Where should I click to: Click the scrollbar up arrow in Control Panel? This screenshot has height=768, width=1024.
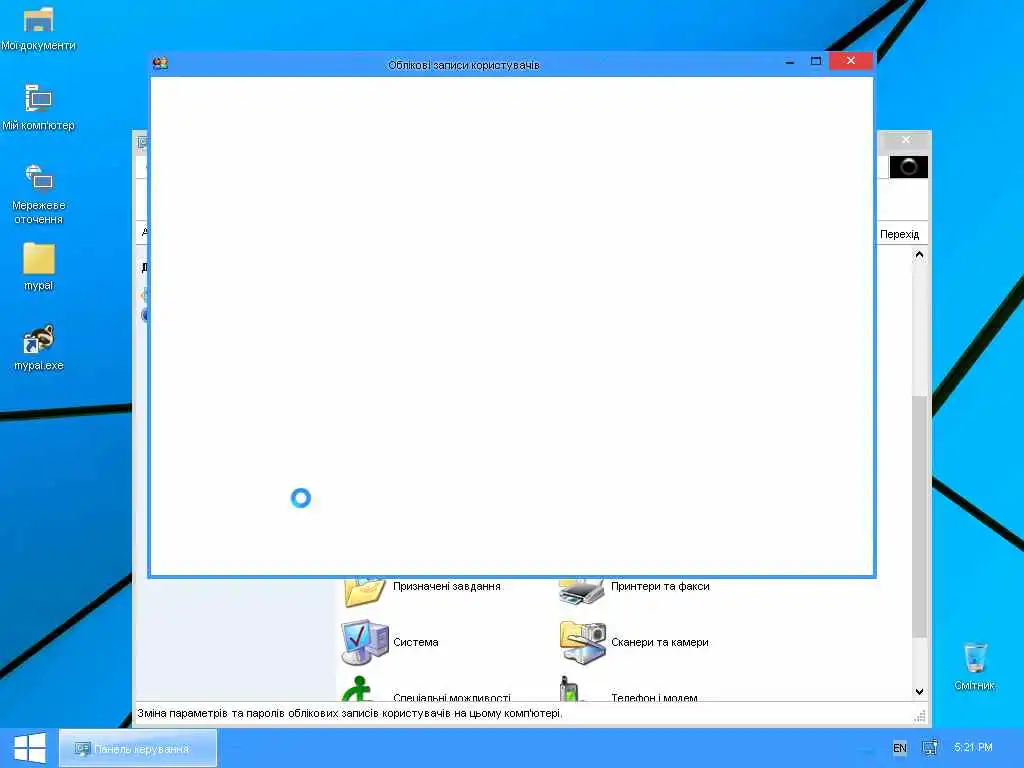click(x=920, y=255)
